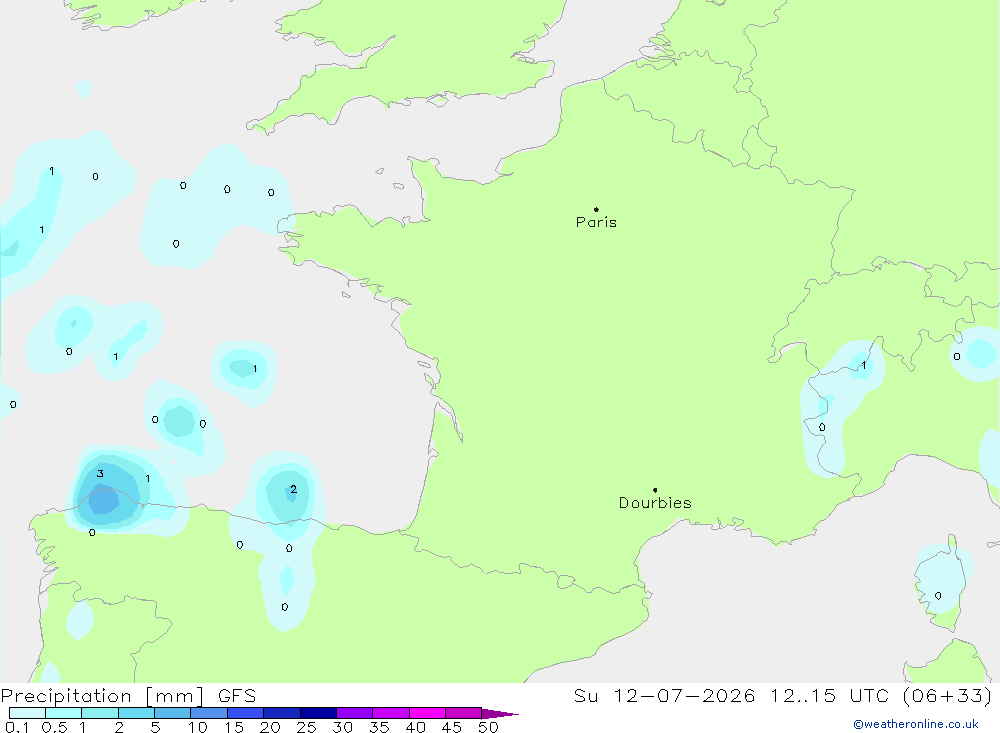Click the "Precipitation [mm]" title text
Viewport: 1000px width, 733px height.
[102, 696]
